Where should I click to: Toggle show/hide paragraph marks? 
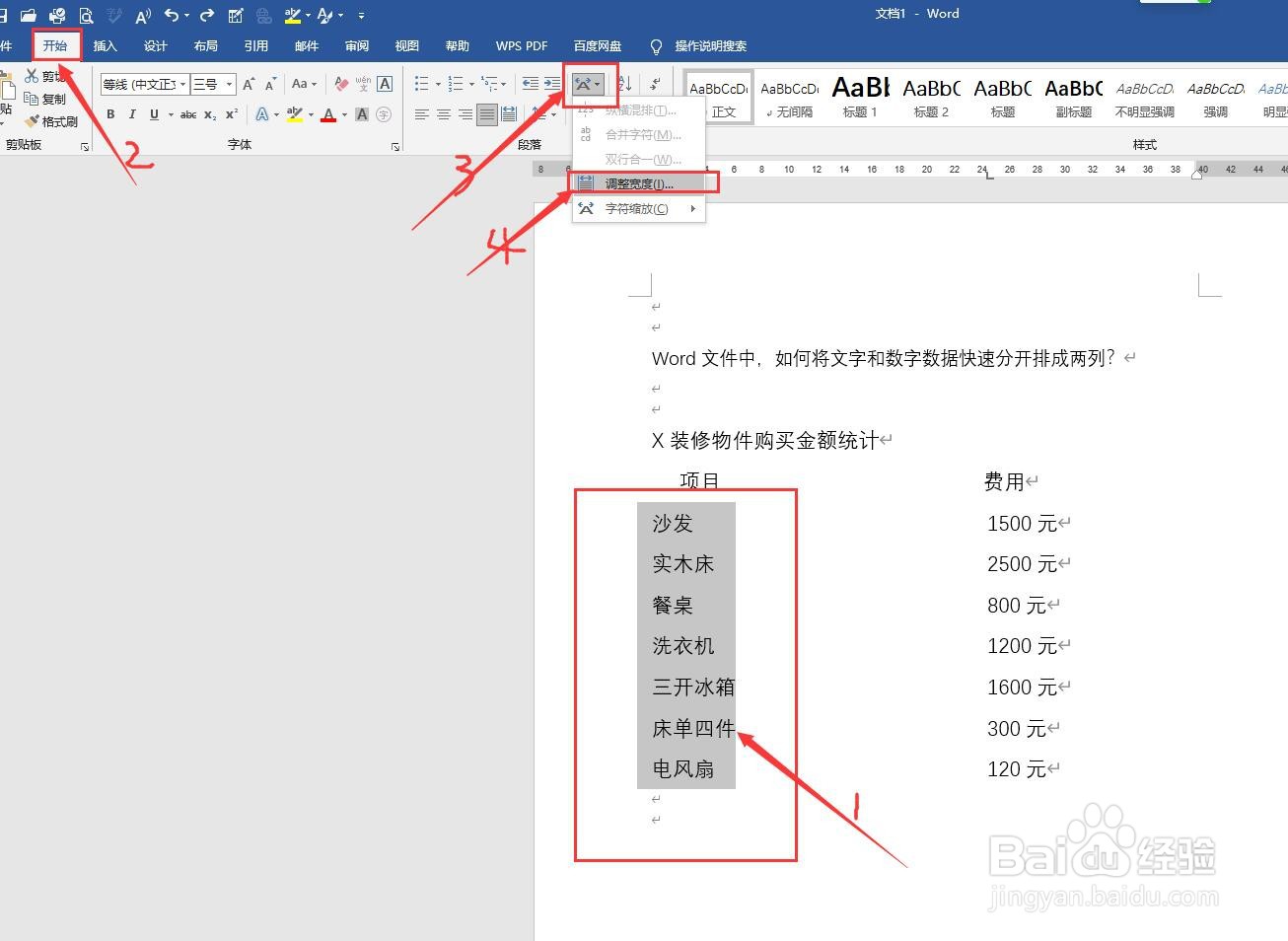(x=655, y=84)
